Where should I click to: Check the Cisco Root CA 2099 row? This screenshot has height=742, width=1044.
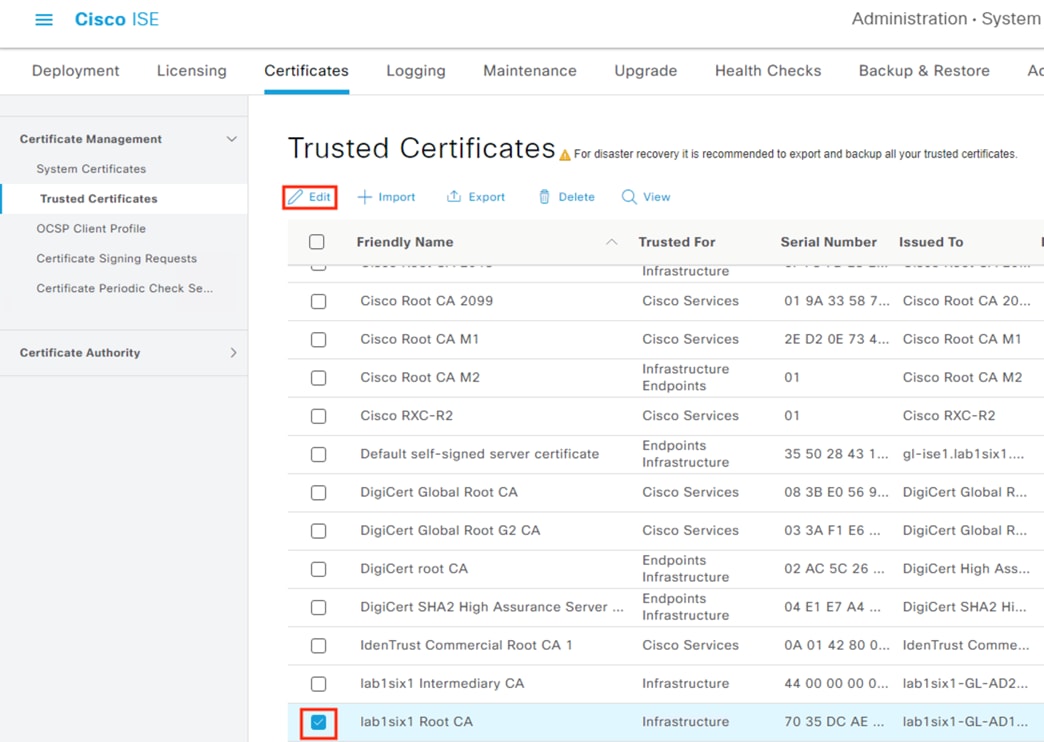click(319, 301)
